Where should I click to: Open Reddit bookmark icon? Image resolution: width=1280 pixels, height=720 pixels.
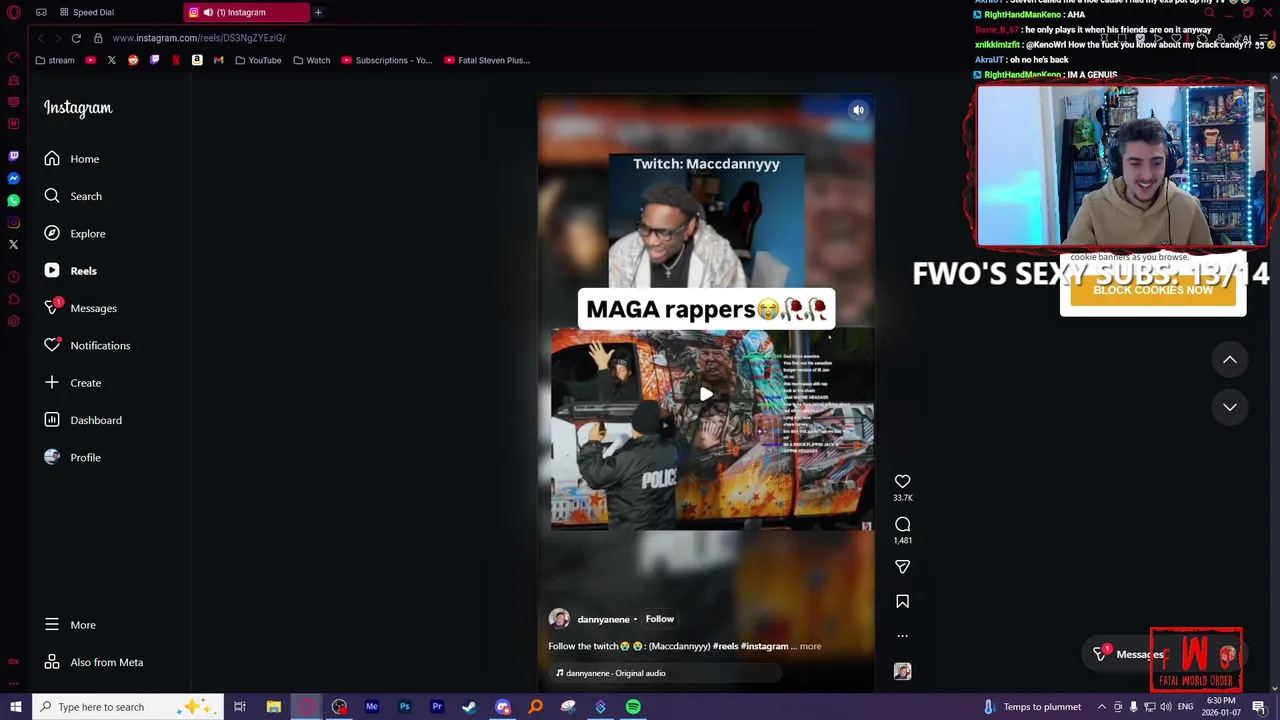pyautogui.click(x=133, y=60)
